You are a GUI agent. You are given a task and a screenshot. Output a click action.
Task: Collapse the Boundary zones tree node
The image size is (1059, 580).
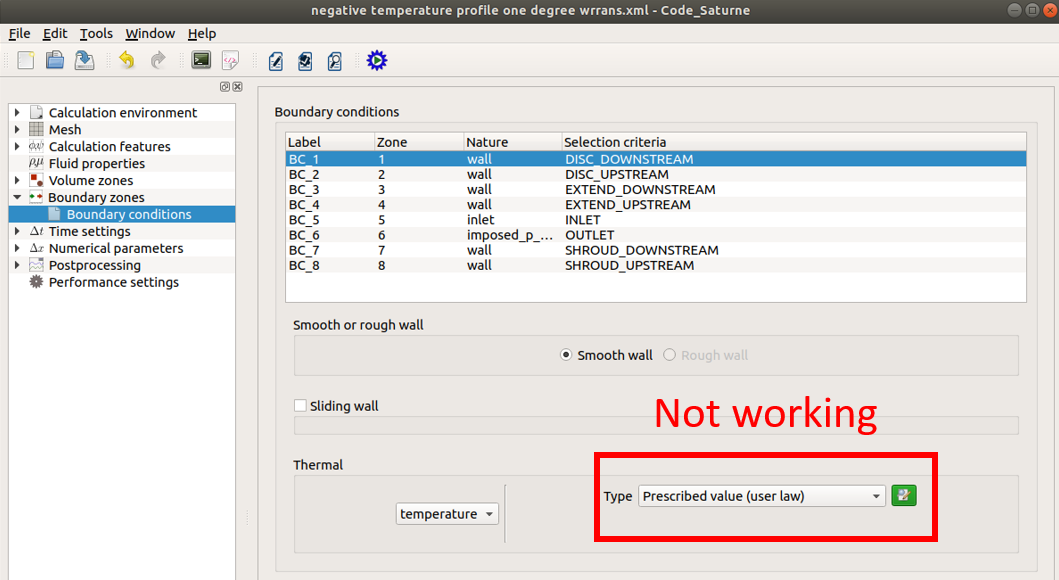17,198
